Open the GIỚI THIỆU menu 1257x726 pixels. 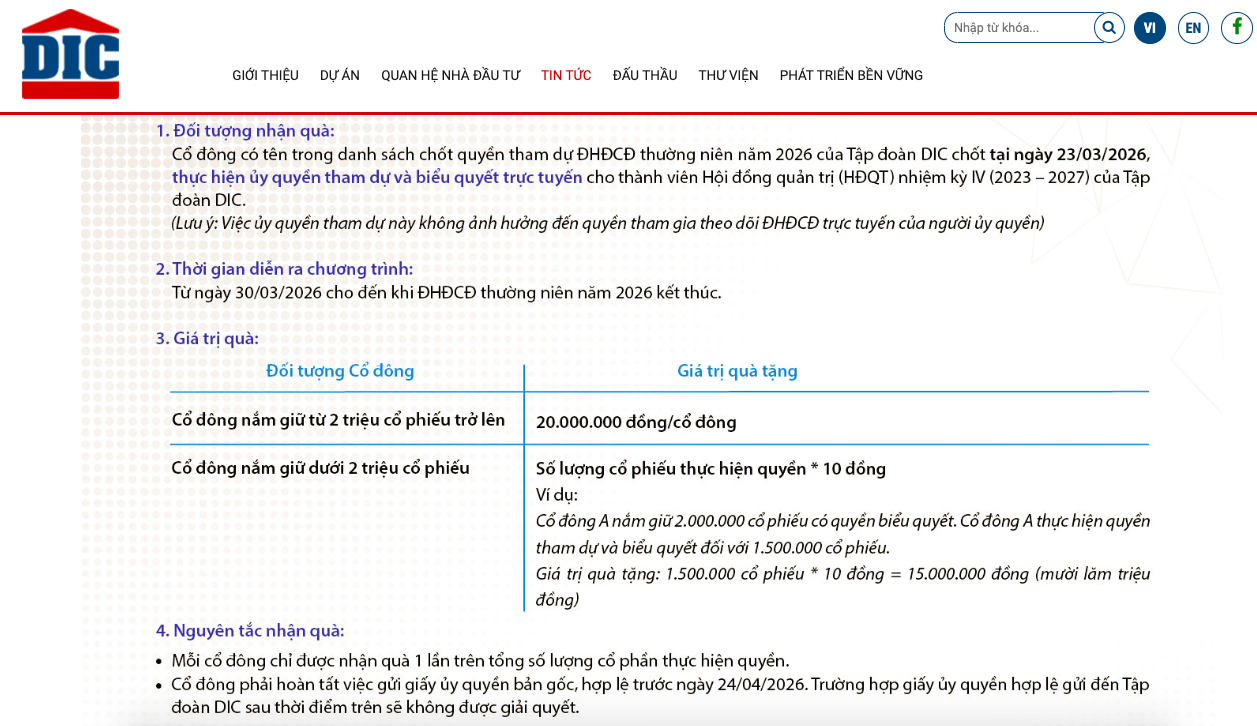tap(265, 75)
